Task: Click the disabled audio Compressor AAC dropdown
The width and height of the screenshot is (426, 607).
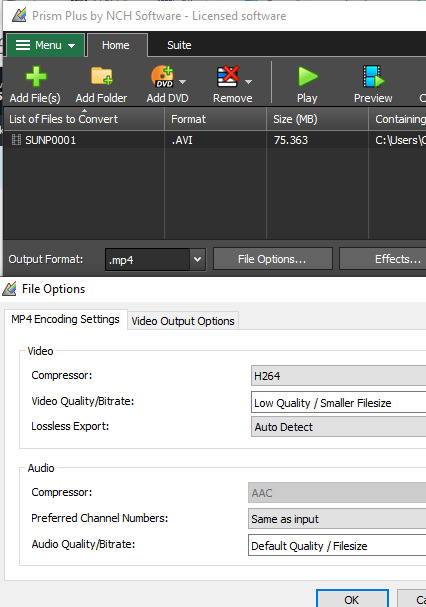Action: (337, 492)
